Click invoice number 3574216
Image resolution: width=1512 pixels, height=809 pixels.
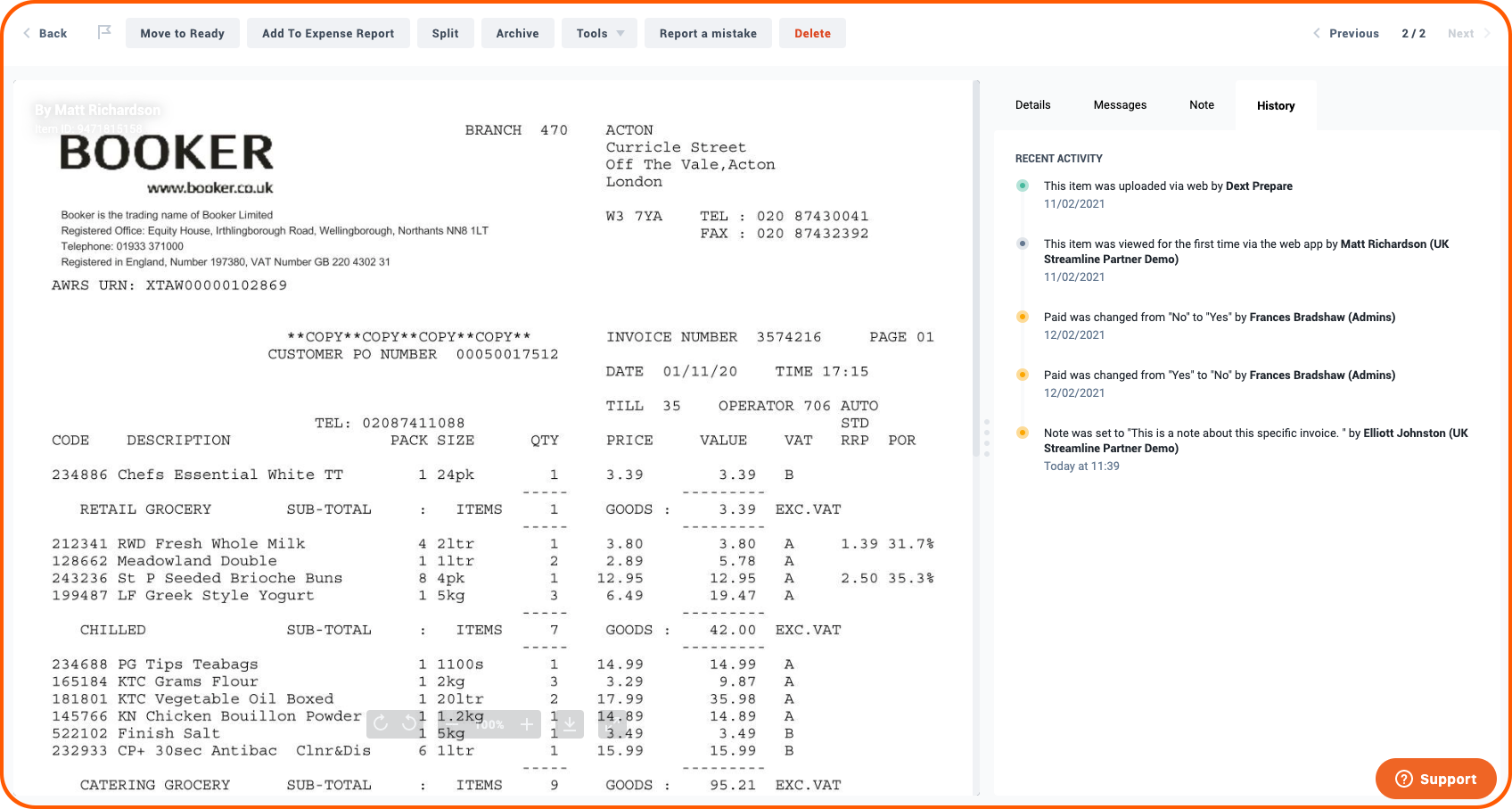point(789,337)
